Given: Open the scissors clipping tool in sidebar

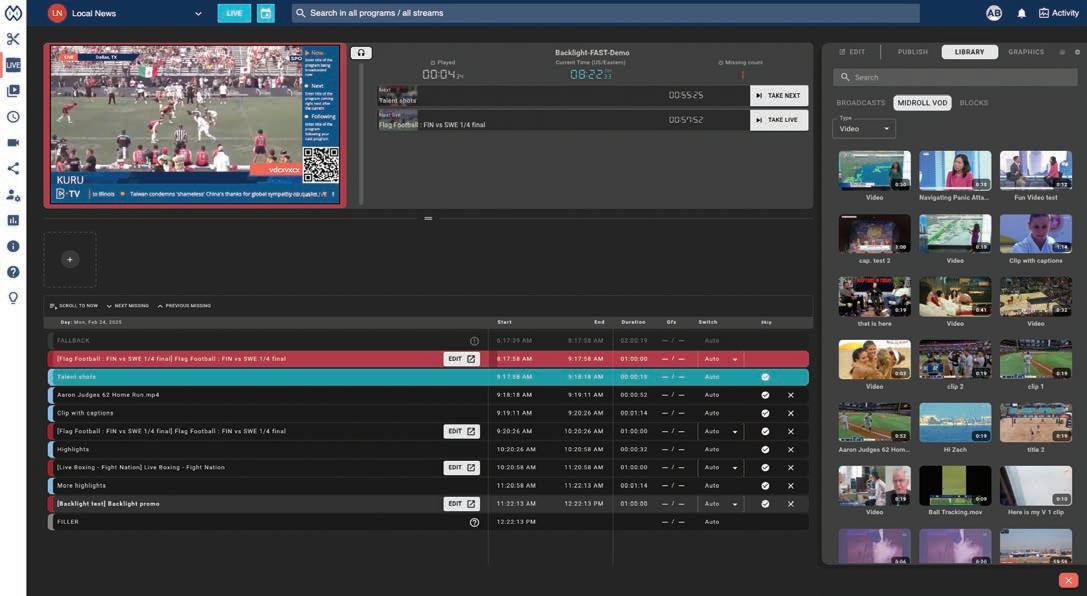Looking at the screenshot, I should [x=13, y=39].
